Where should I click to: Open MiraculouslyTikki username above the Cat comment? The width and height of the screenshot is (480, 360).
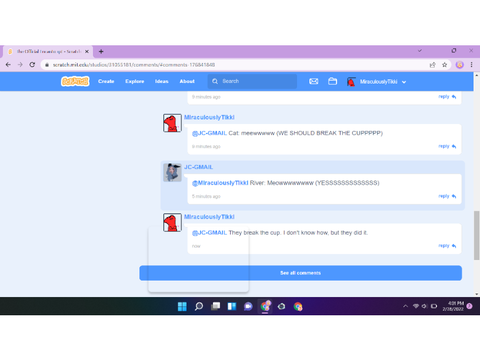(x=209, y=117)
